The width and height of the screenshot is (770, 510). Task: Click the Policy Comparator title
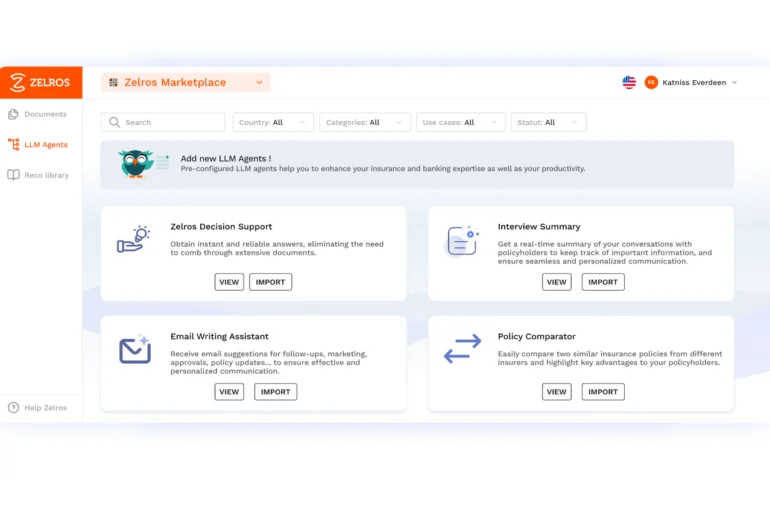[x=537, y=337]
